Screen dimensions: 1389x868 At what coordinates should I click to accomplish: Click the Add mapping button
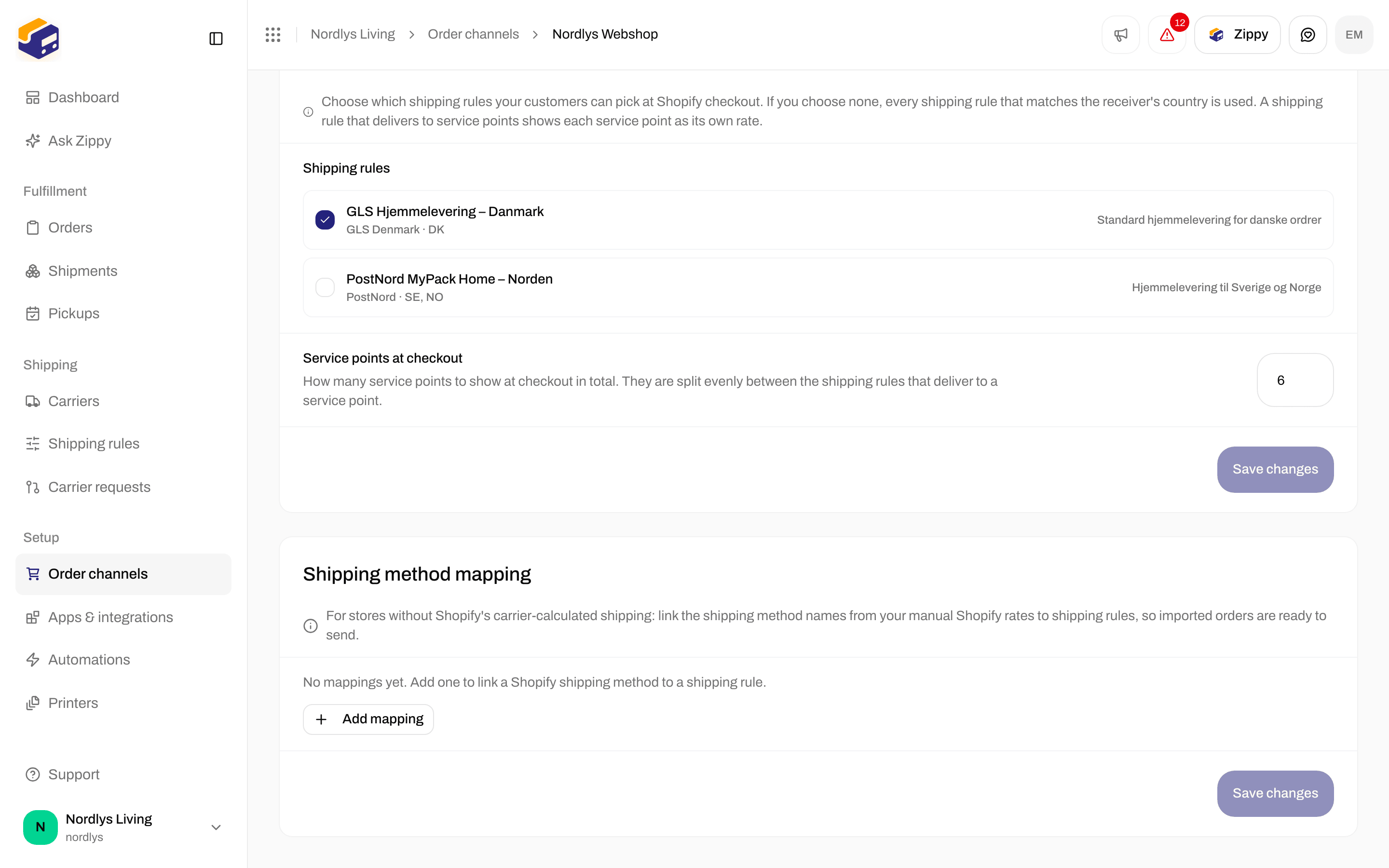pos(368,719)
